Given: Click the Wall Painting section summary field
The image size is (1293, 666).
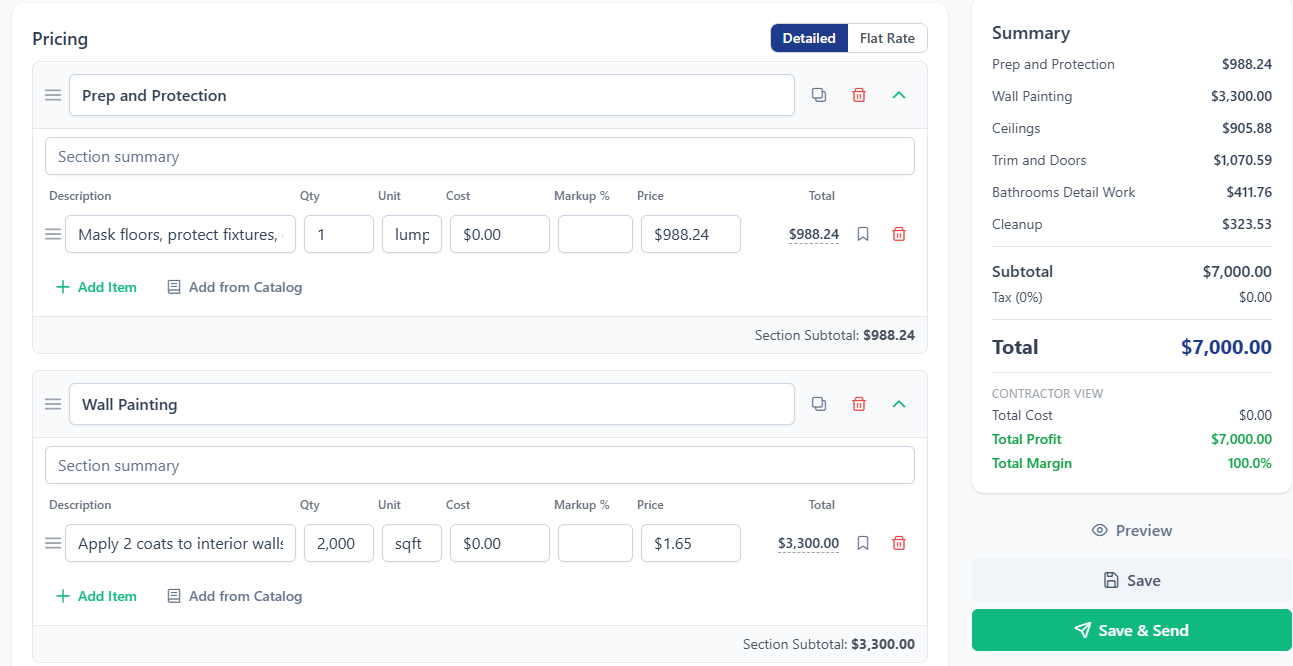Looking at the screenshot, I should (480, 465).
